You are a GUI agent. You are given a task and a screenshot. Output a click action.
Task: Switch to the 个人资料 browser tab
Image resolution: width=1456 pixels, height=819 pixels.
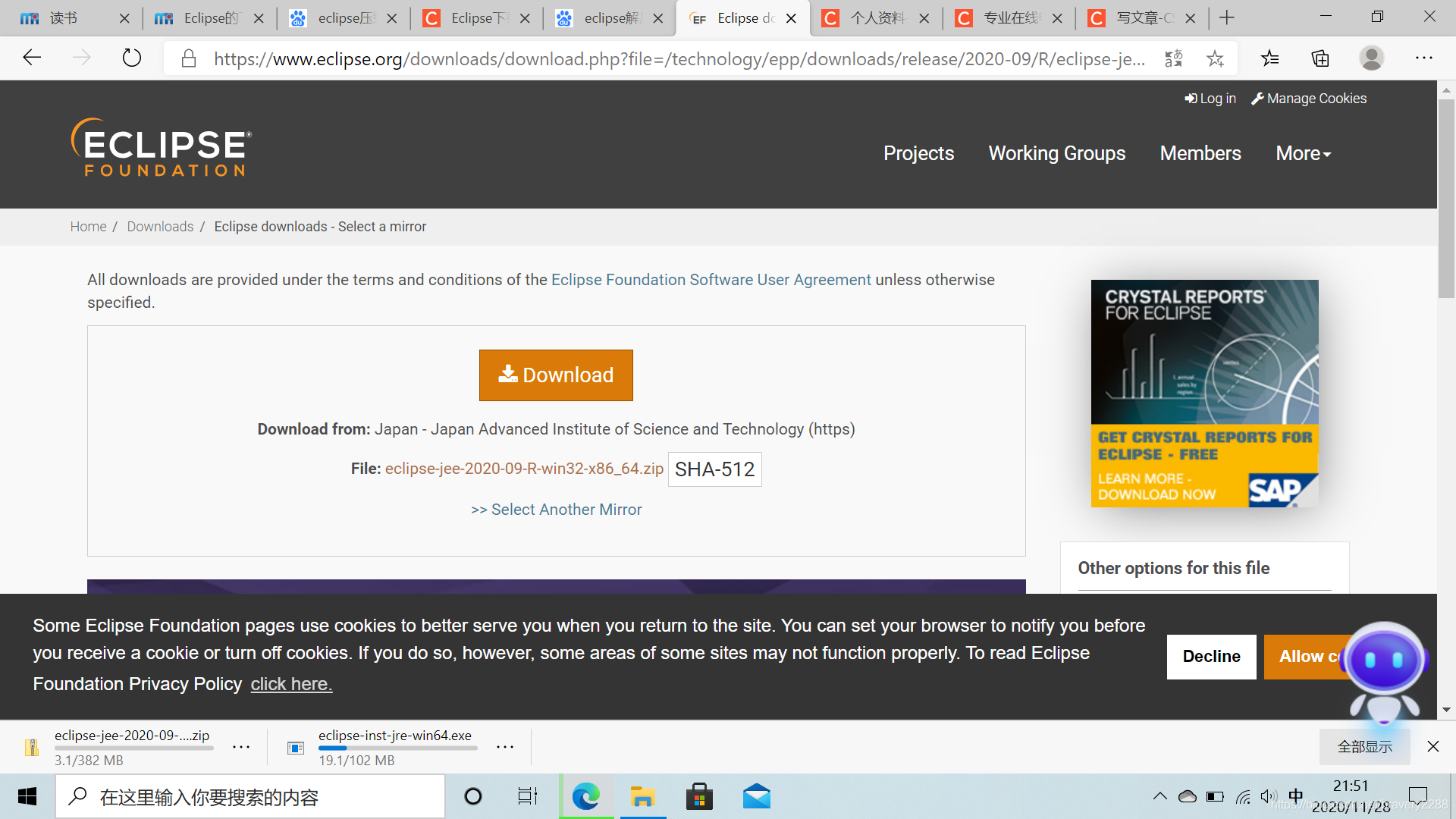pyautogui.click(x=876, y=18)
